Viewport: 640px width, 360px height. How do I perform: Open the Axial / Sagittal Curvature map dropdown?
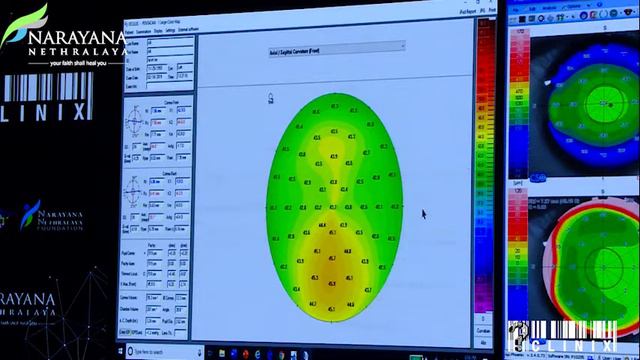click(337, 50)
